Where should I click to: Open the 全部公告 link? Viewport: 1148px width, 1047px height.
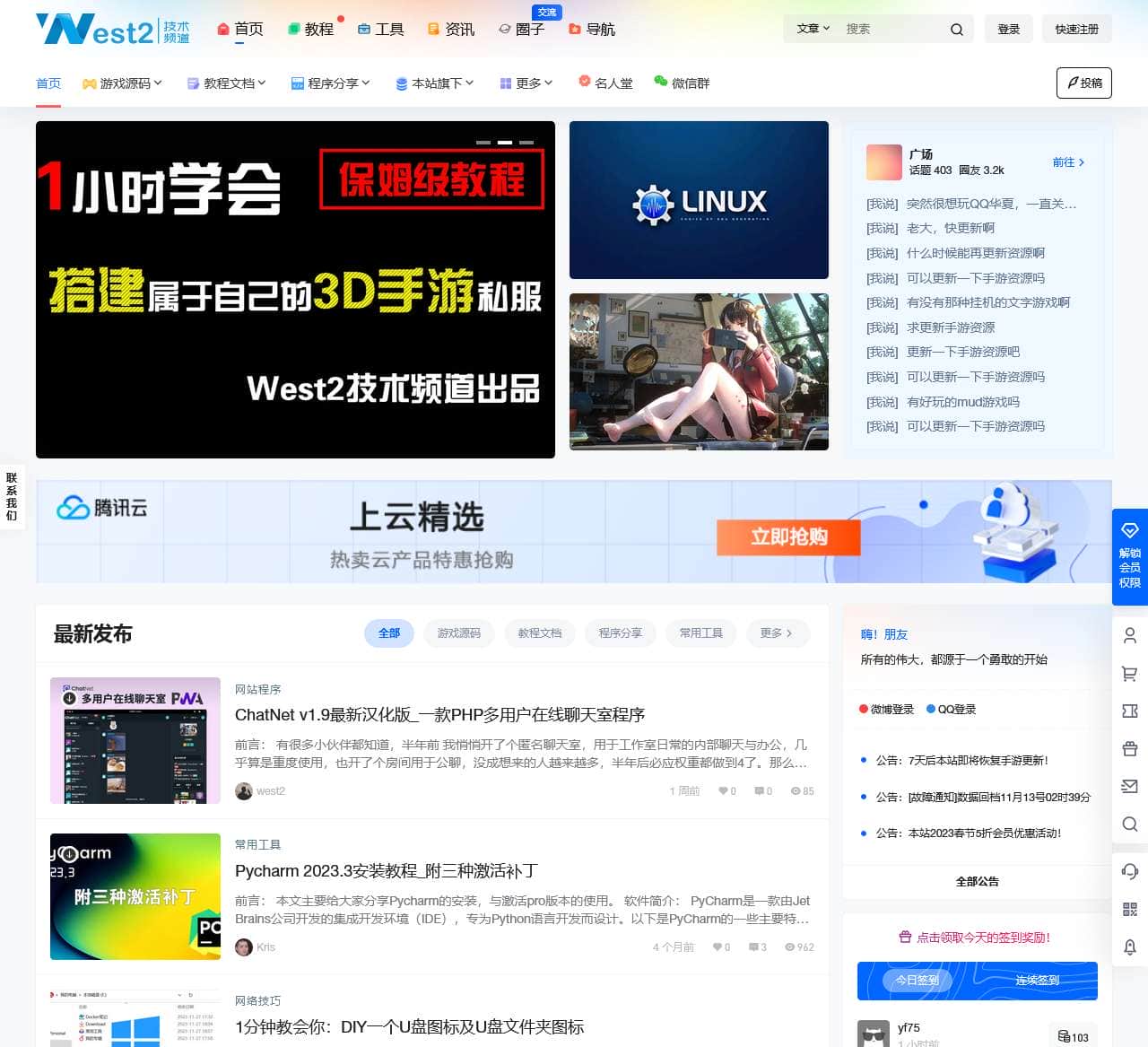[x=978, y=882]
